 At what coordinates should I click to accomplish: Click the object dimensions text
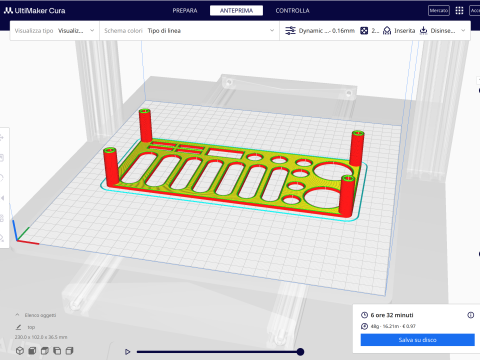(41, 337)
